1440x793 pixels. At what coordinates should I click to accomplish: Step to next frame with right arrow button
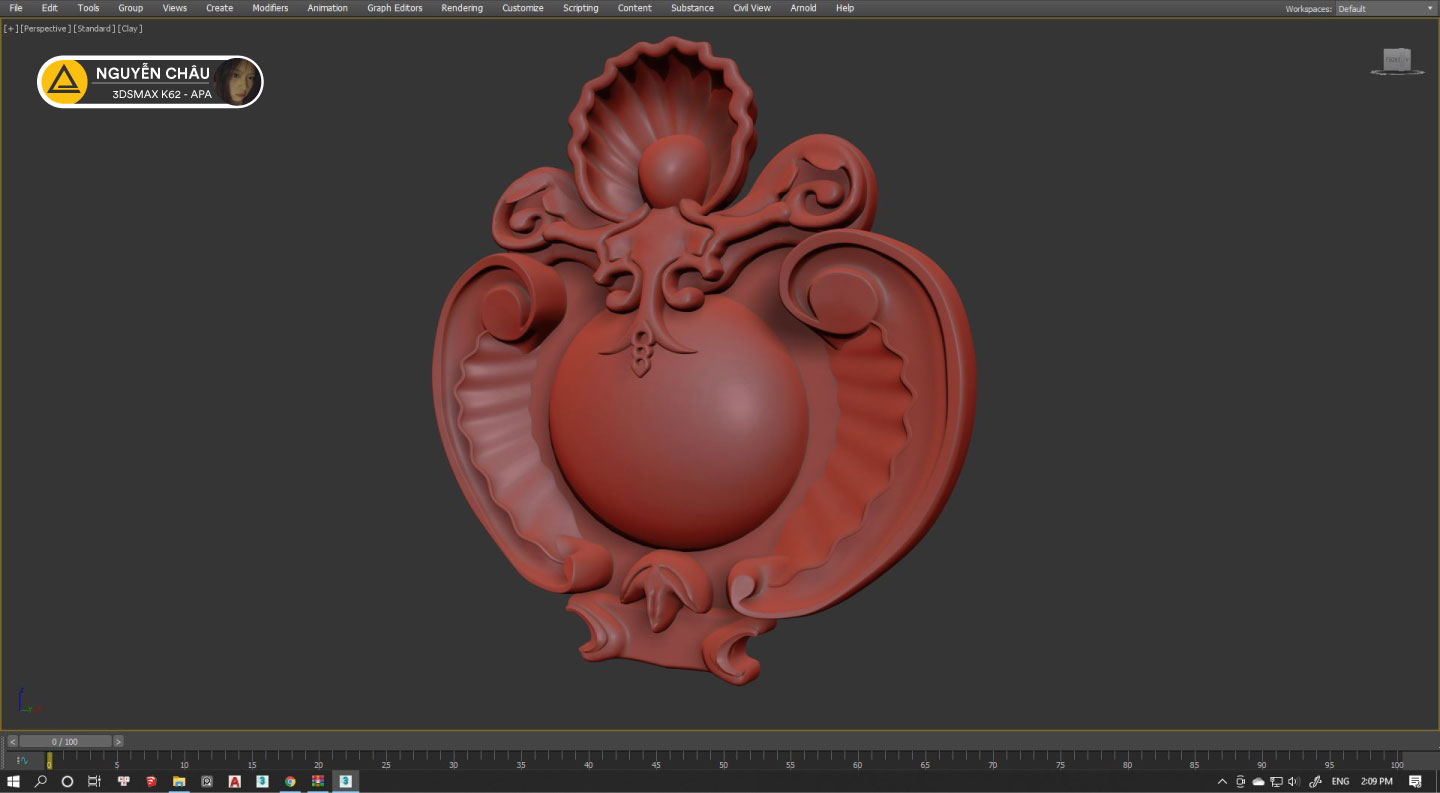pos(118,742)
